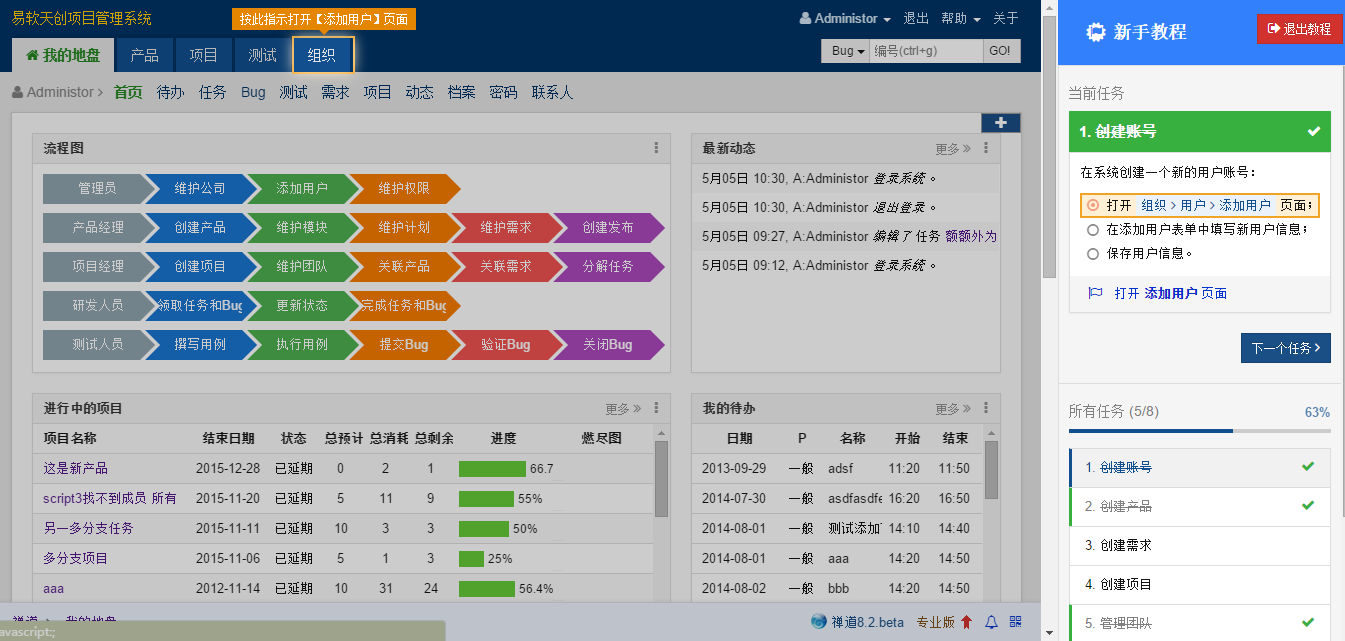Open the Administrator user dropdown
The image size is (1345, 641).
[845, 18]
